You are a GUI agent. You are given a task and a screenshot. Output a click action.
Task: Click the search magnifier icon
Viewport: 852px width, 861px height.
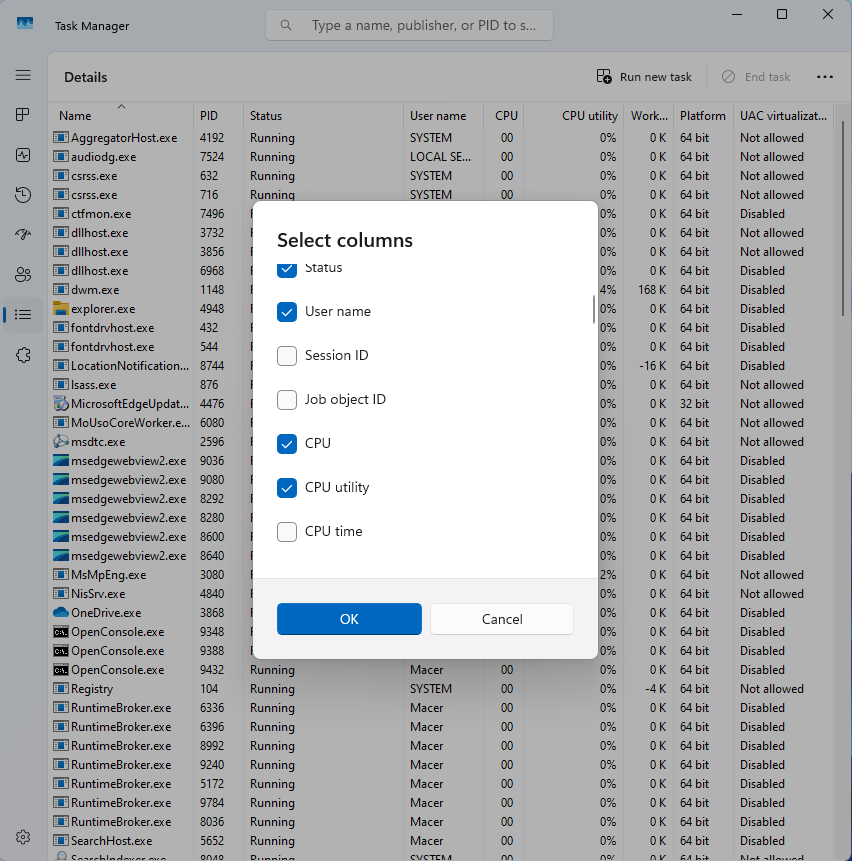(x=286, y=25)
